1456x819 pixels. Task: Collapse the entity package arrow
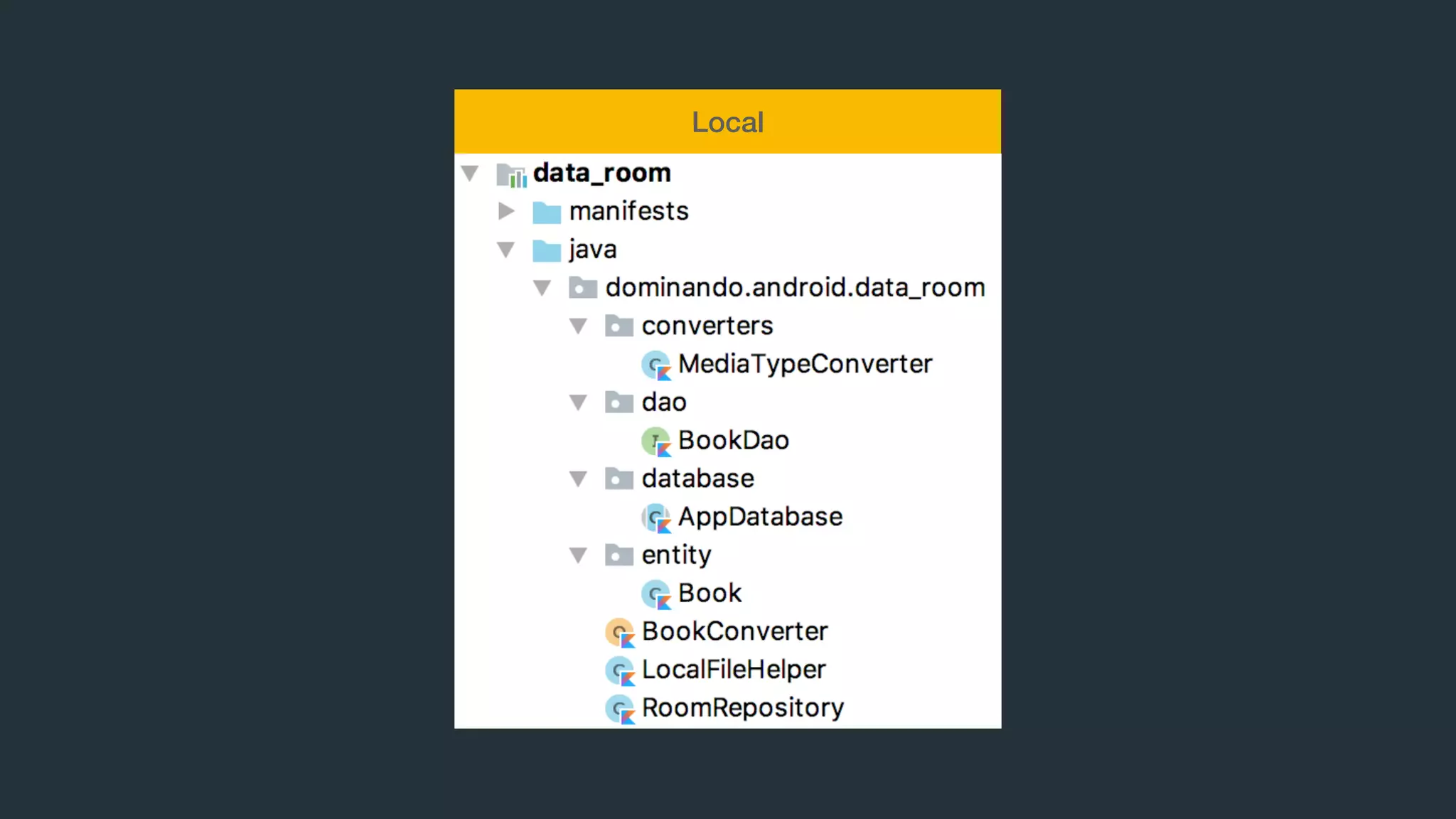tap(579, 555)
